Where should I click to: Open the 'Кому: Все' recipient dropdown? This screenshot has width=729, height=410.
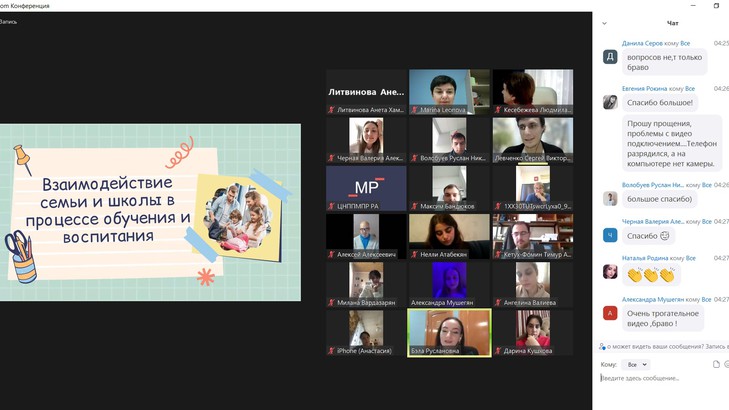point(636,364)
